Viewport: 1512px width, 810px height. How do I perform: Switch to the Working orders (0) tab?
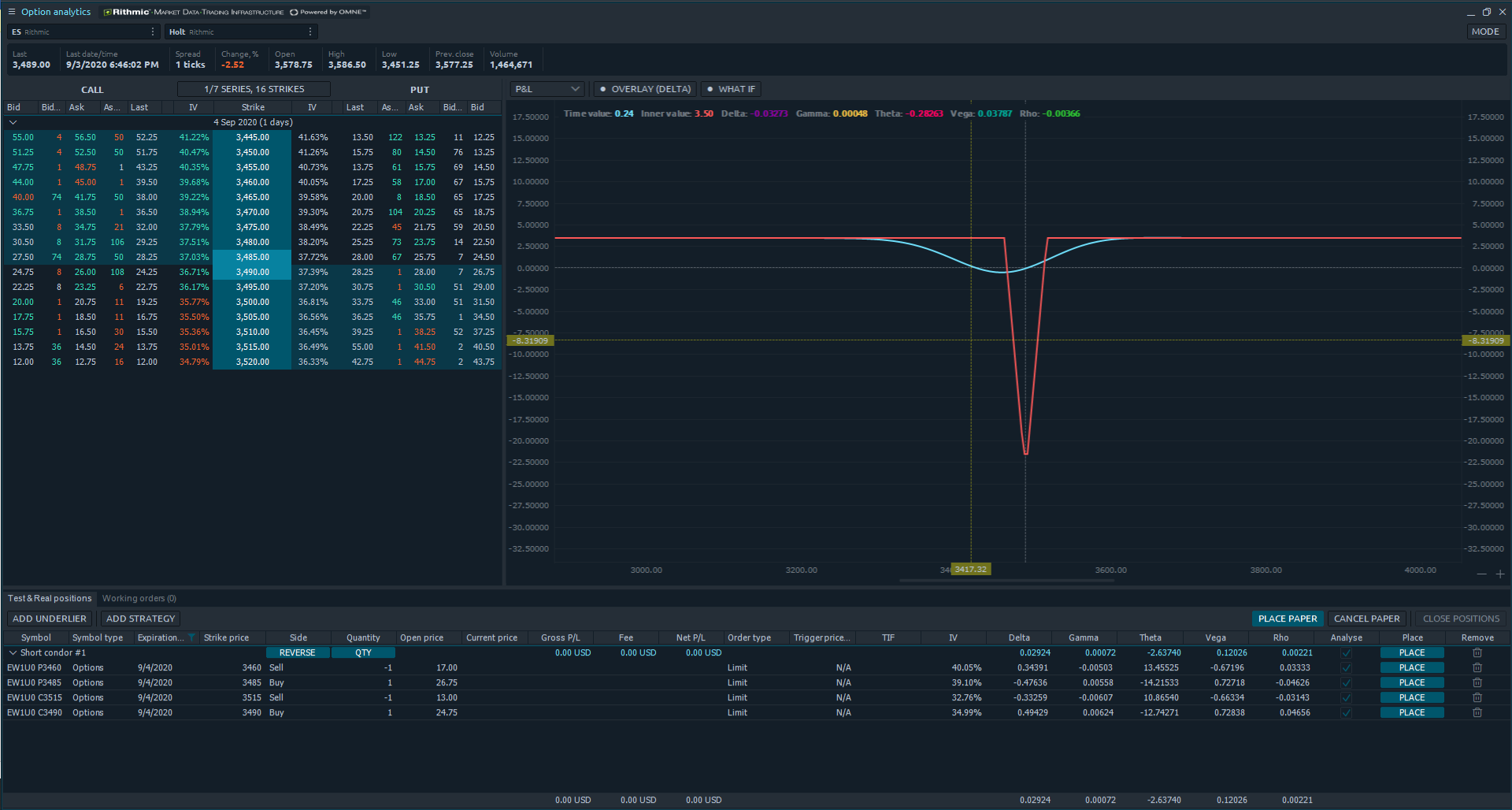[x=139, y=598]
